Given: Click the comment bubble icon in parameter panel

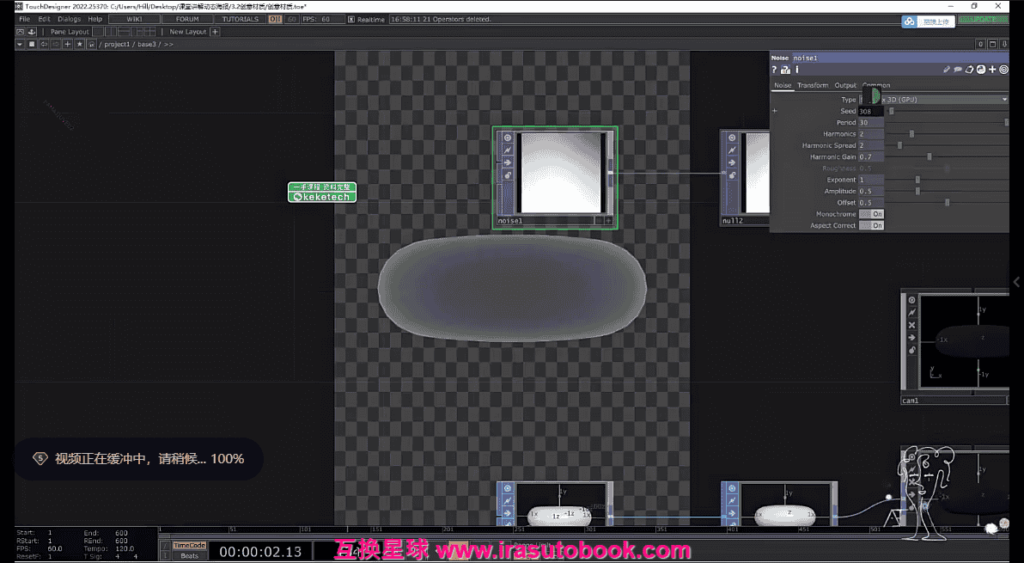Looking at the screenshot, I should click(958, 70).
